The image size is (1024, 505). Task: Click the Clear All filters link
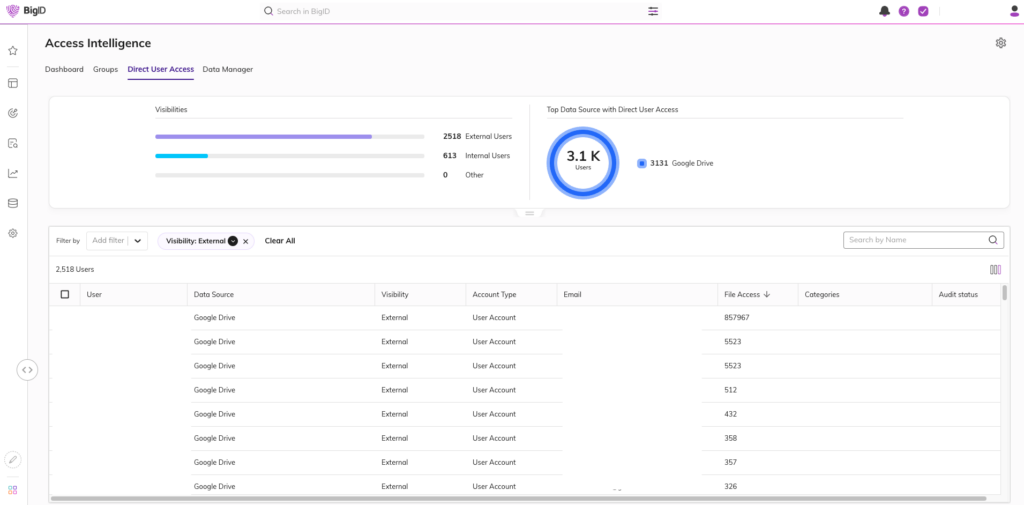pos(279,241)
